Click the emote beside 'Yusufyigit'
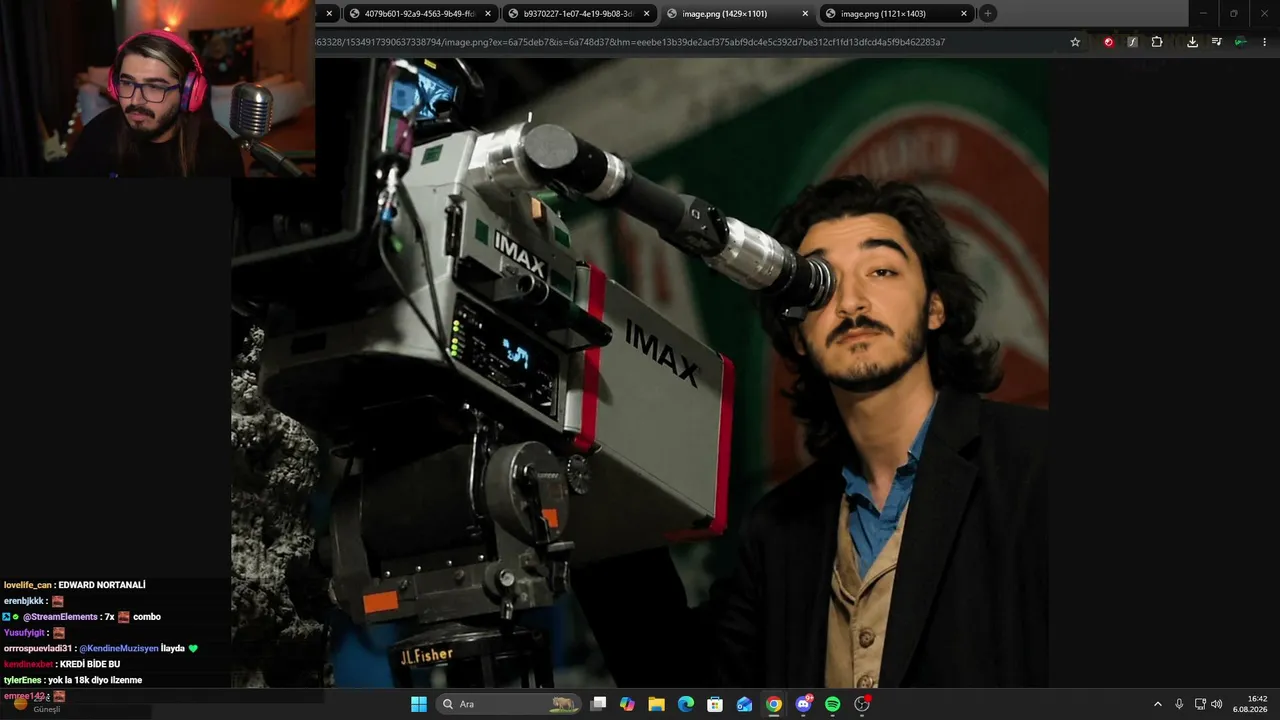1280x720 pixels. pyautogui.click(x=59, y=633)
